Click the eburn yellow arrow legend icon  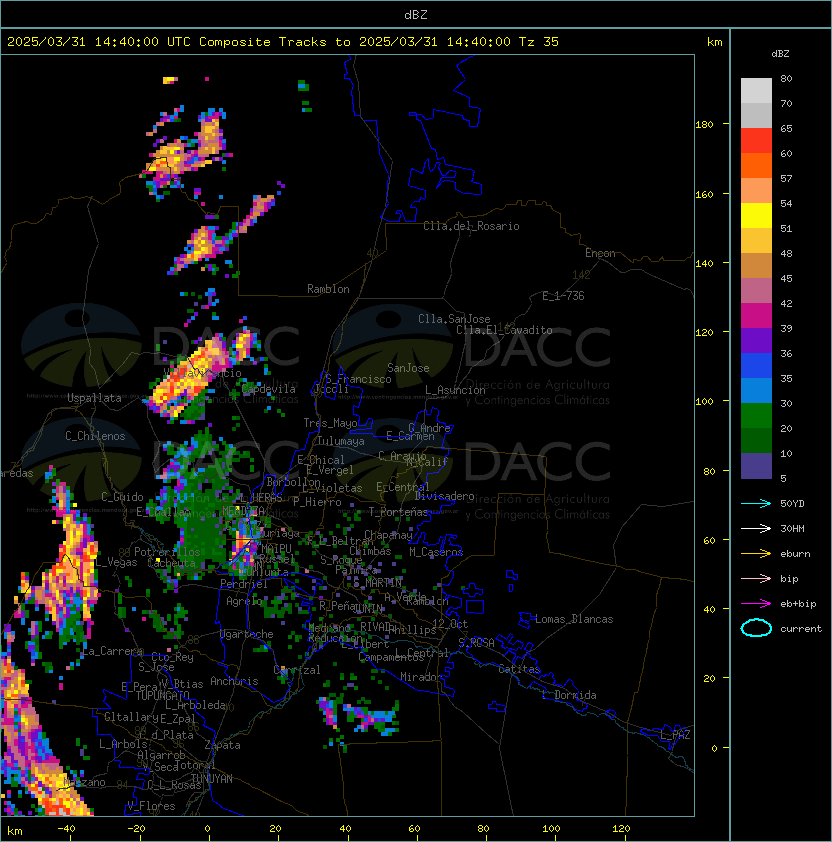756,554
